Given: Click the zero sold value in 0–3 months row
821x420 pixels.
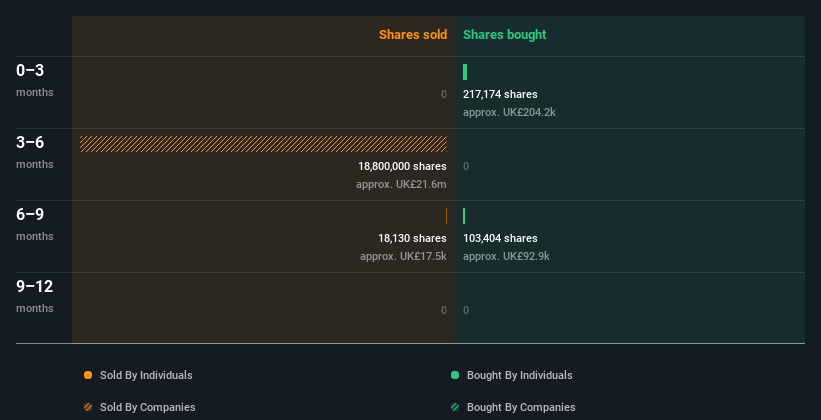Looking at the screenshot, I should pyautogui.click(x=444, y=94).
